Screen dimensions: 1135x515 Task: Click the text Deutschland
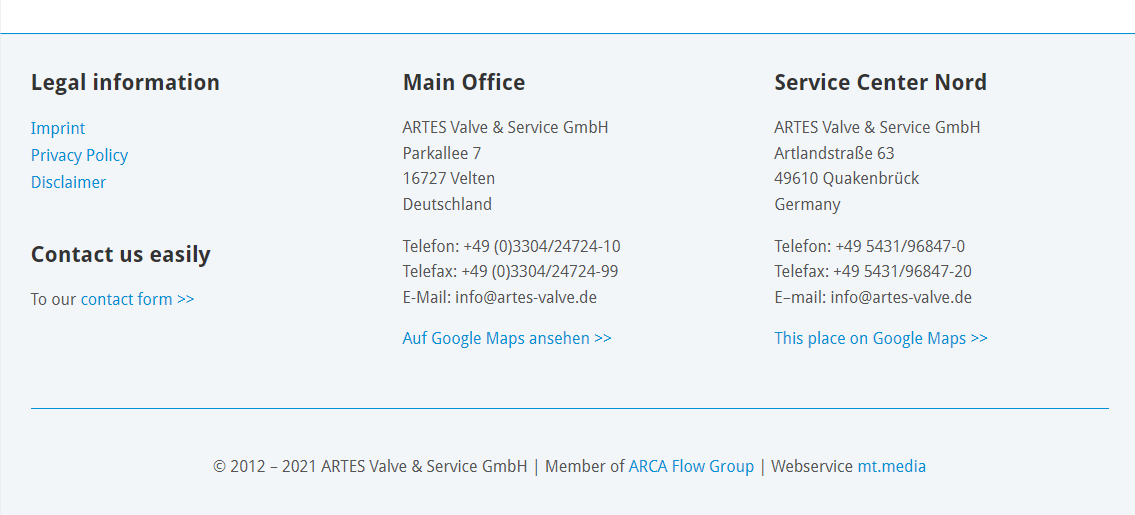click(x=447, y=204)
